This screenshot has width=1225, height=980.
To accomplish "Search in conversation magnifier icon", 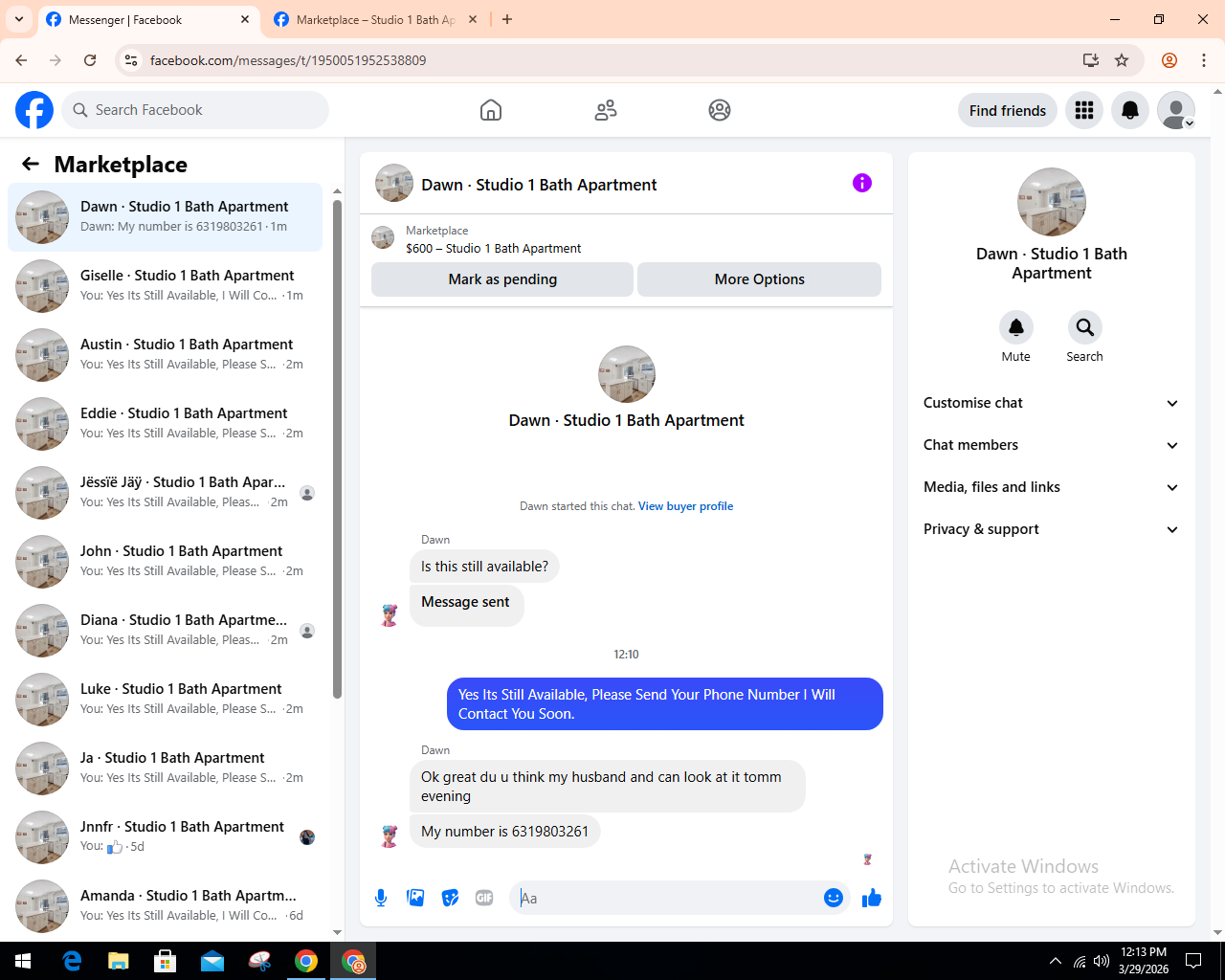I will [x=1085, y=327].
